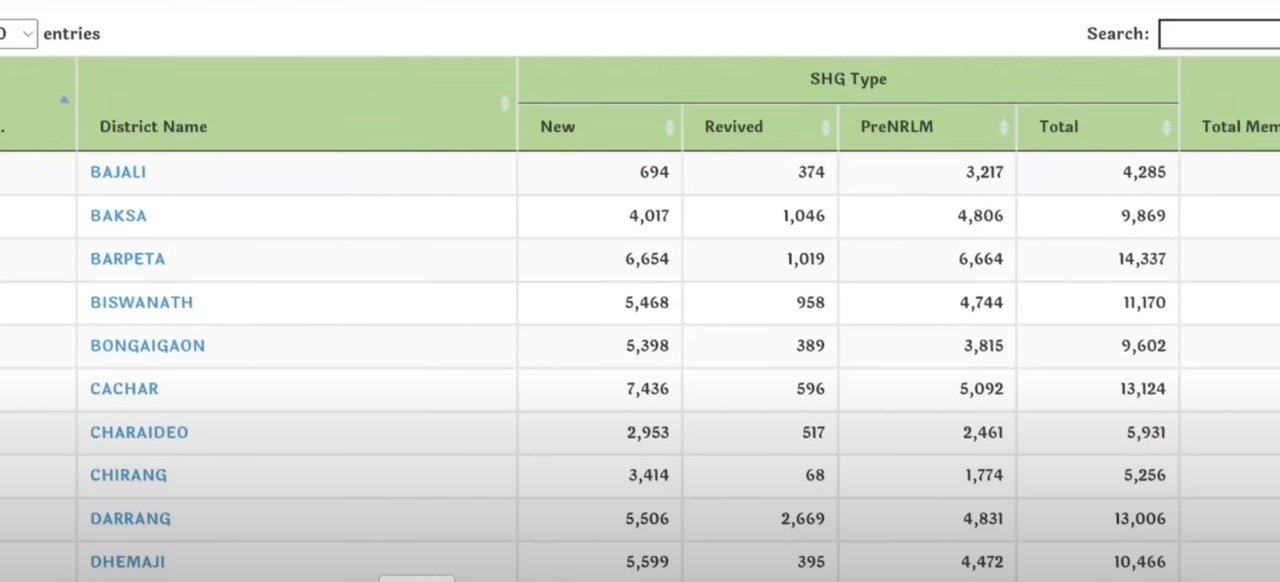Open the entries-per-page dropdown

[x=18, y=34]
